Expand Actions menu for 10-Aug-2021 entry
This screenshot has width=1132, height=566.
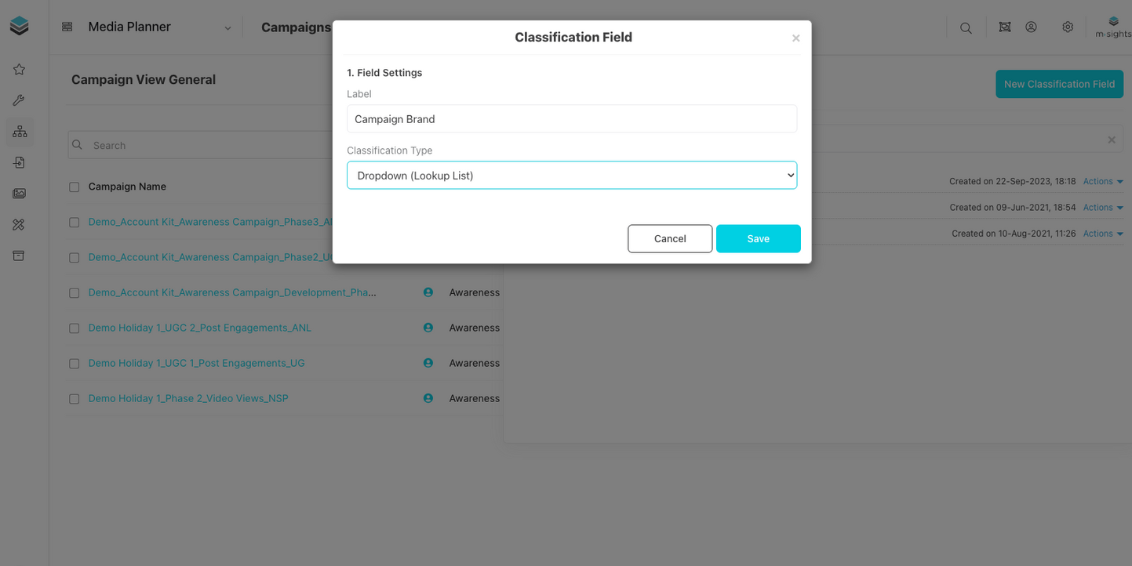tap(1103, 234)
